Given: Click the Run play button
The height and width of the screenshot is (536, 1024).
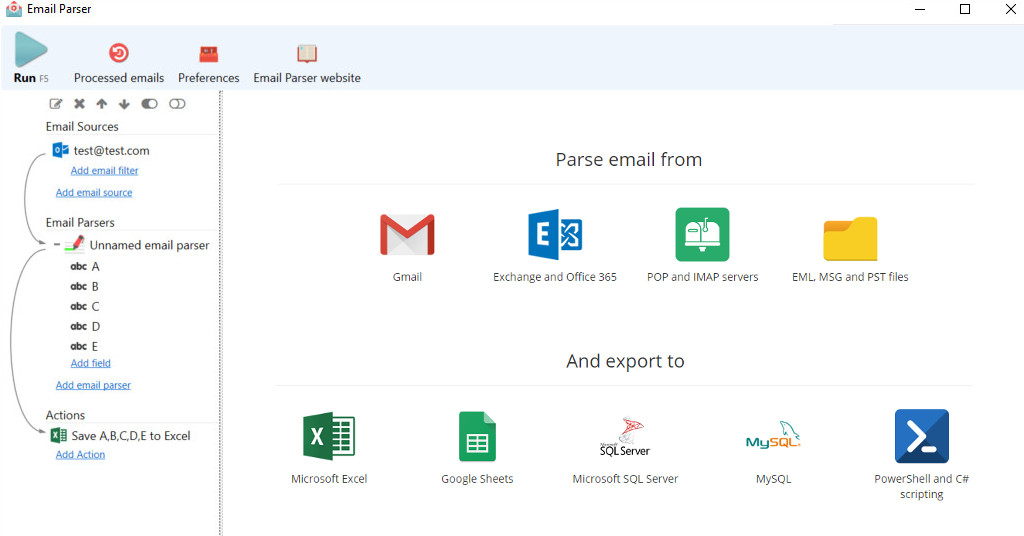Looking at the screenshot, I should coord(30,51).
